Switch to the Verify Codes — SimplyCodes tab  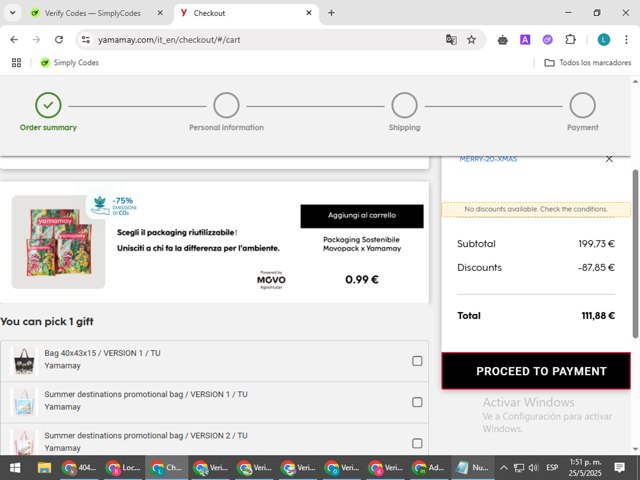pyautogui.click(x=93, y=13)
